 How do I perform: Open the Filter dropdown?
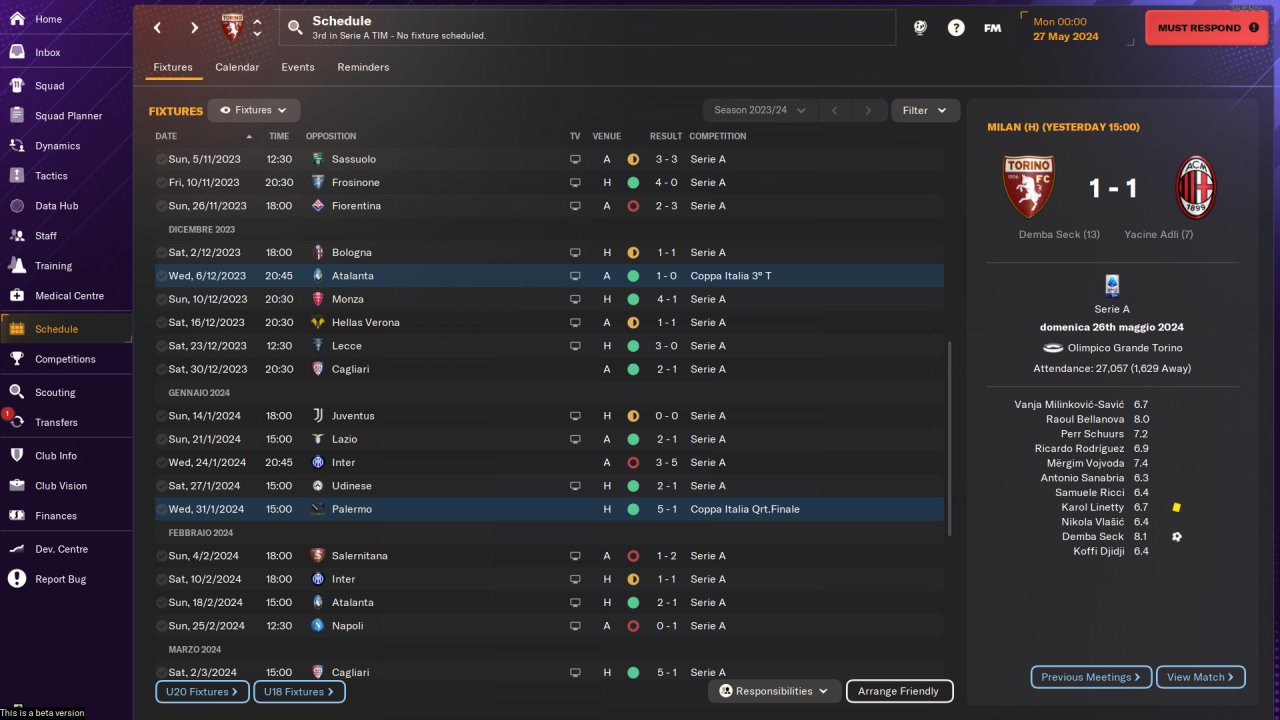[x=925, y=110]
